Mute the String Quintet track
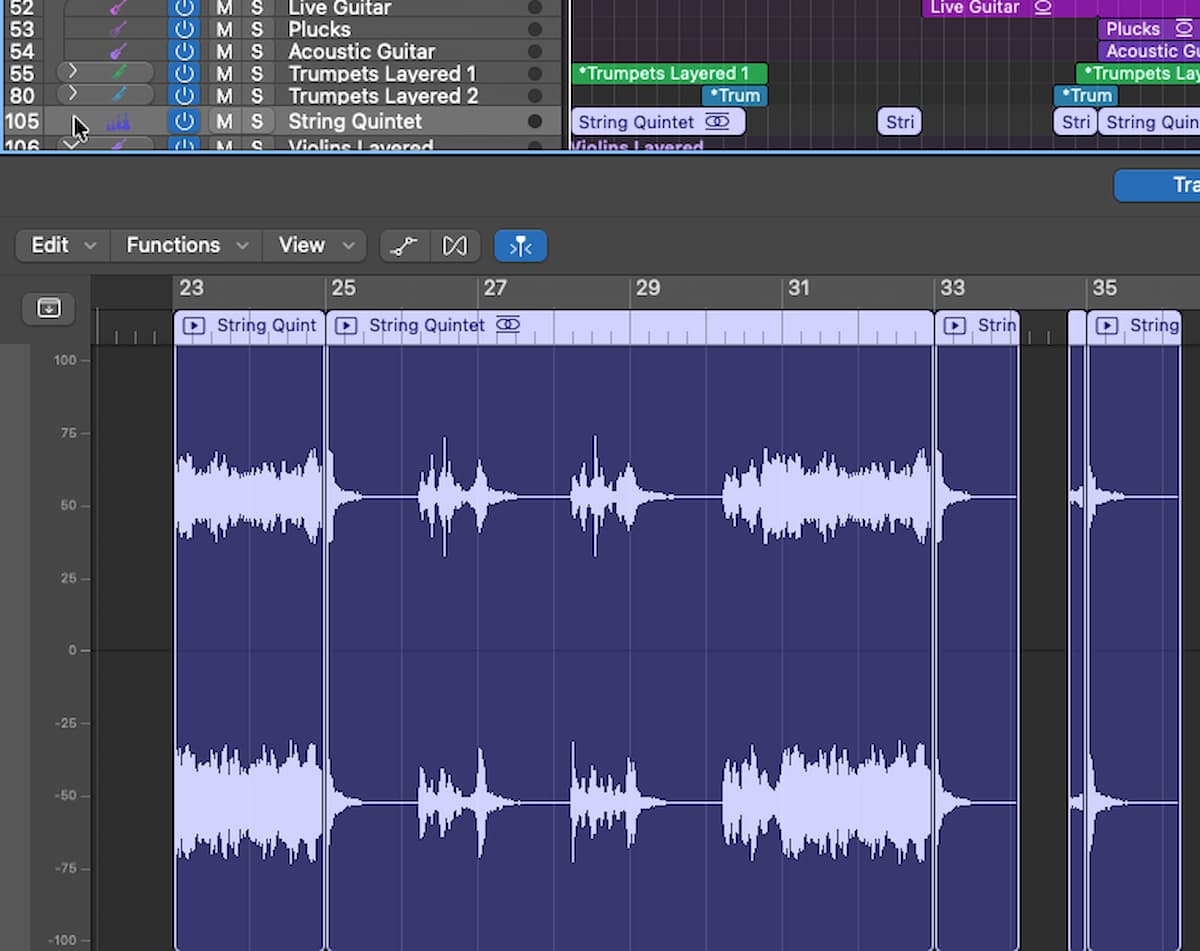This screenshot has height=951, width=1200. (224, 122)
